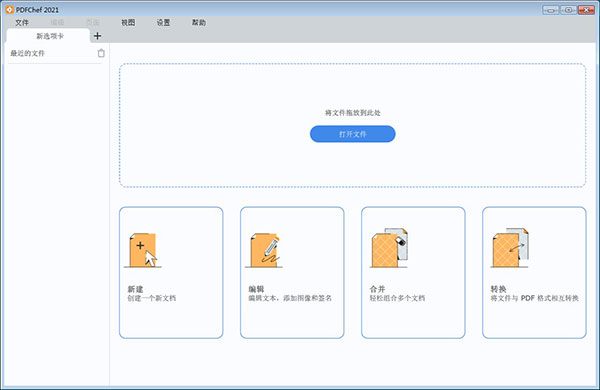Click the 转换 card title
The image size is (600, 390).
coord(498,289)
